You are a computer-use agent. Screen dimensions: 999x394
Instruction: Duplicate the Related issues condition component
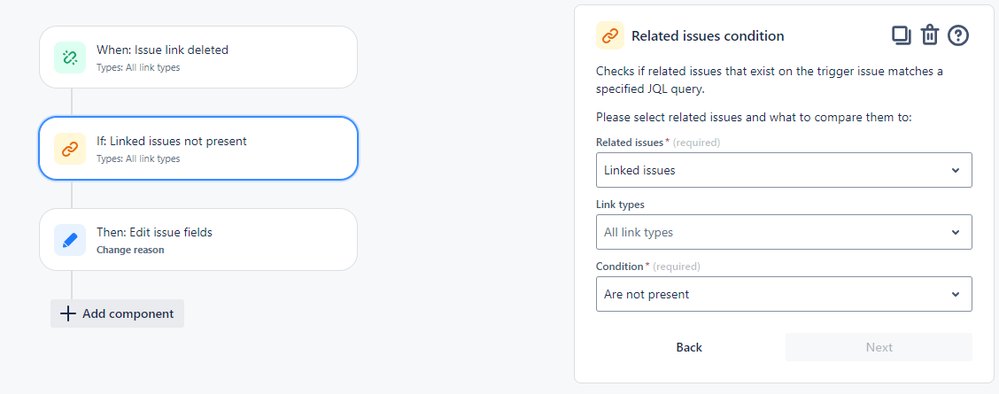coord(901,36)
